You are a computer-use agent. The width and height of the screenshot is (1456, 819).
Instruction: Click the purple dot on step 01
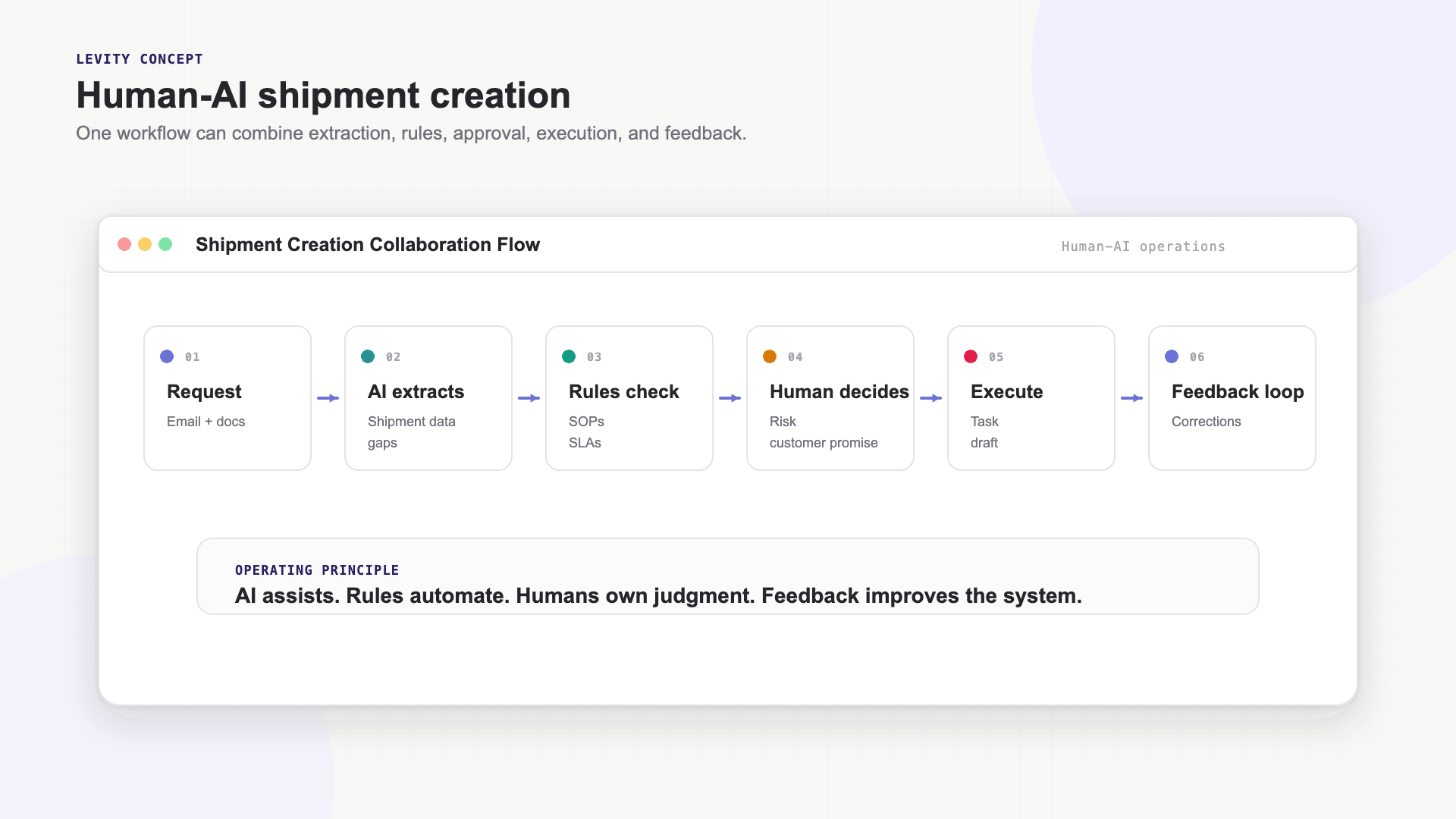point(167,356)
